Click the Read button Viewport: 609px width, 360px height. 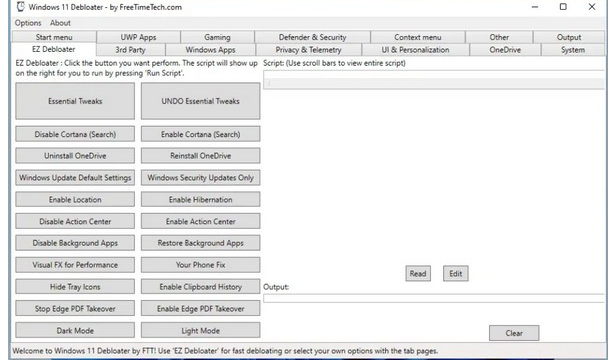(x=418, y=273)
